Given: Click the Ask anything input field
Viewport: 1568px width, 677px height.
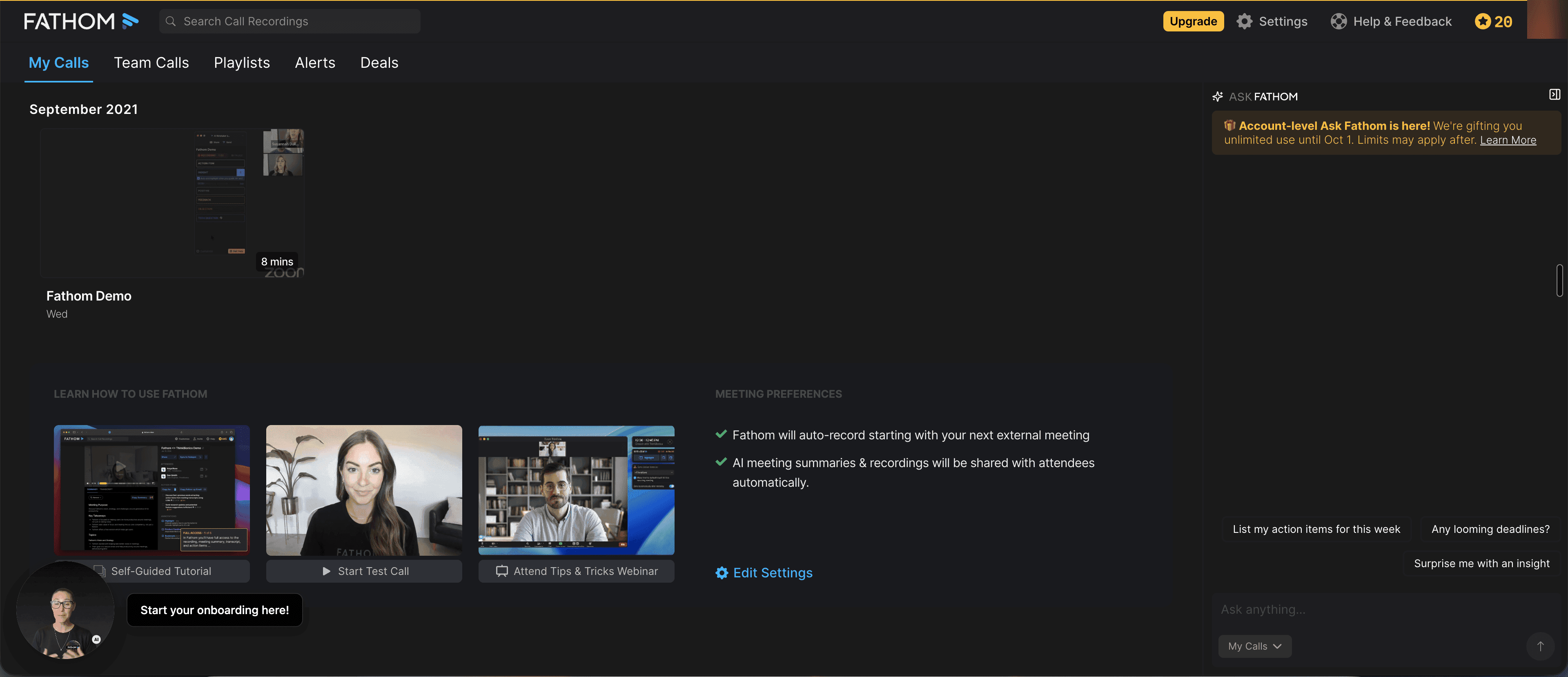Looking at the screenshot, I should (1385, 609).
